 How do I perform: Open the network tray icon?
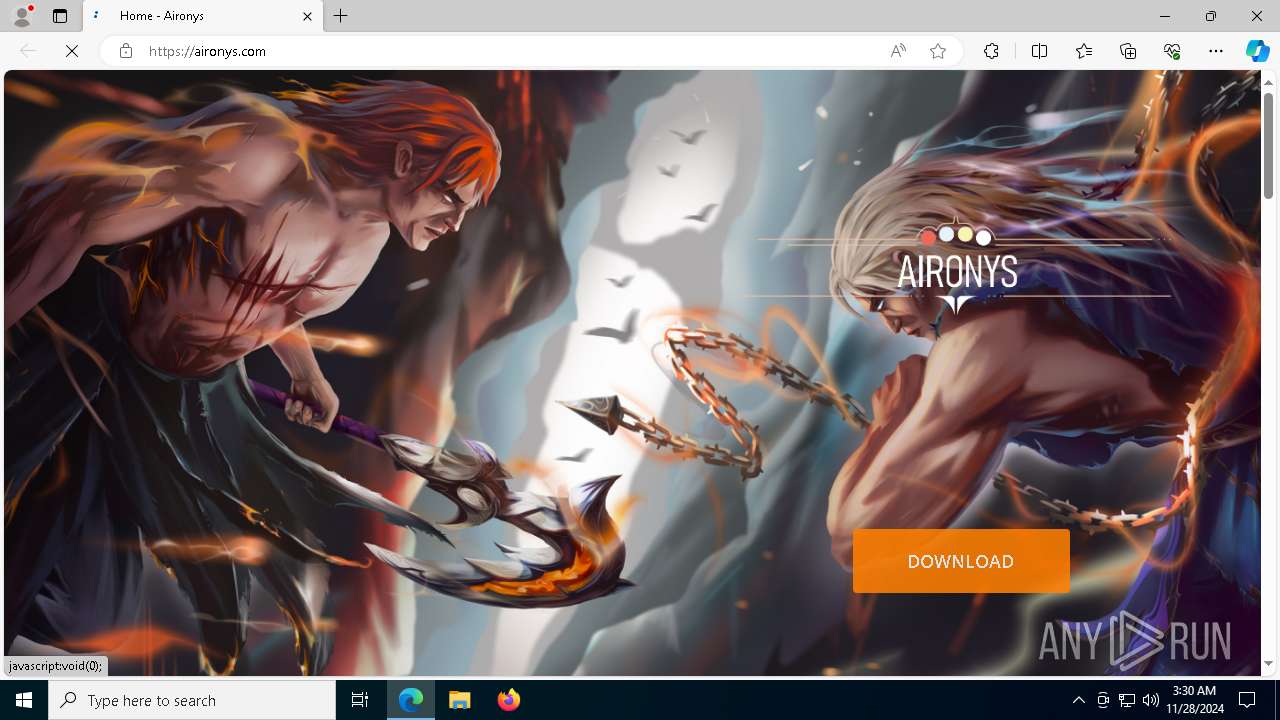[x=1127, y=700]
